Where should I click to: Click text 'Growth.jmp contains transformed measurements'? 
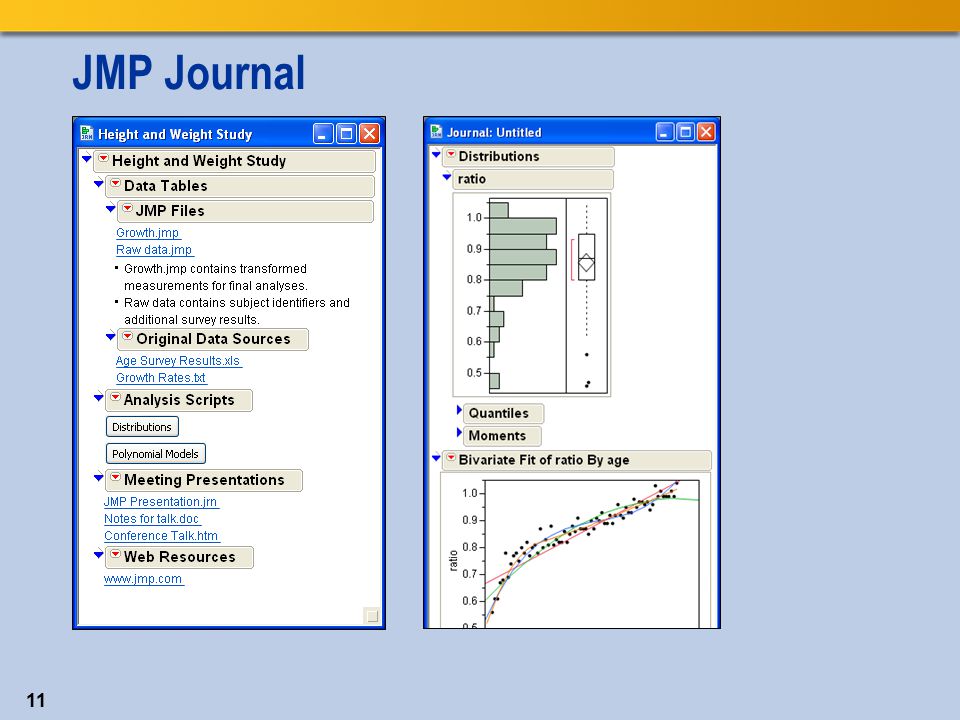point(216,277)
